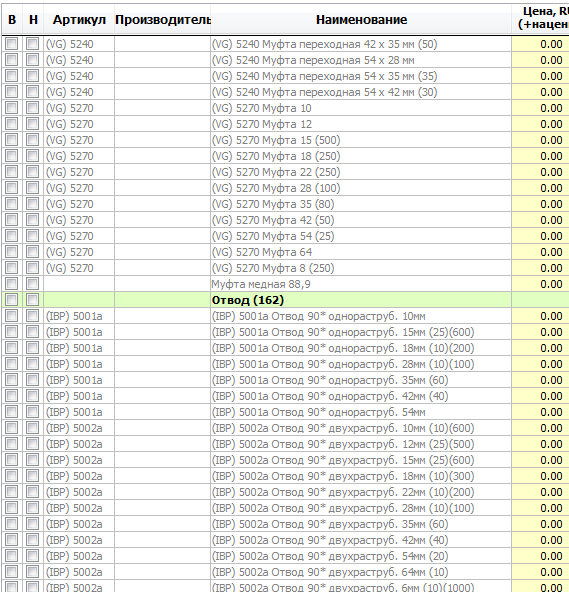The height and width of the screenshot is (592, 569).
Task: Toggle В checkbox in the 5270 Муфта 10 row
Action: pyautogui.click(x=11, y=108)
